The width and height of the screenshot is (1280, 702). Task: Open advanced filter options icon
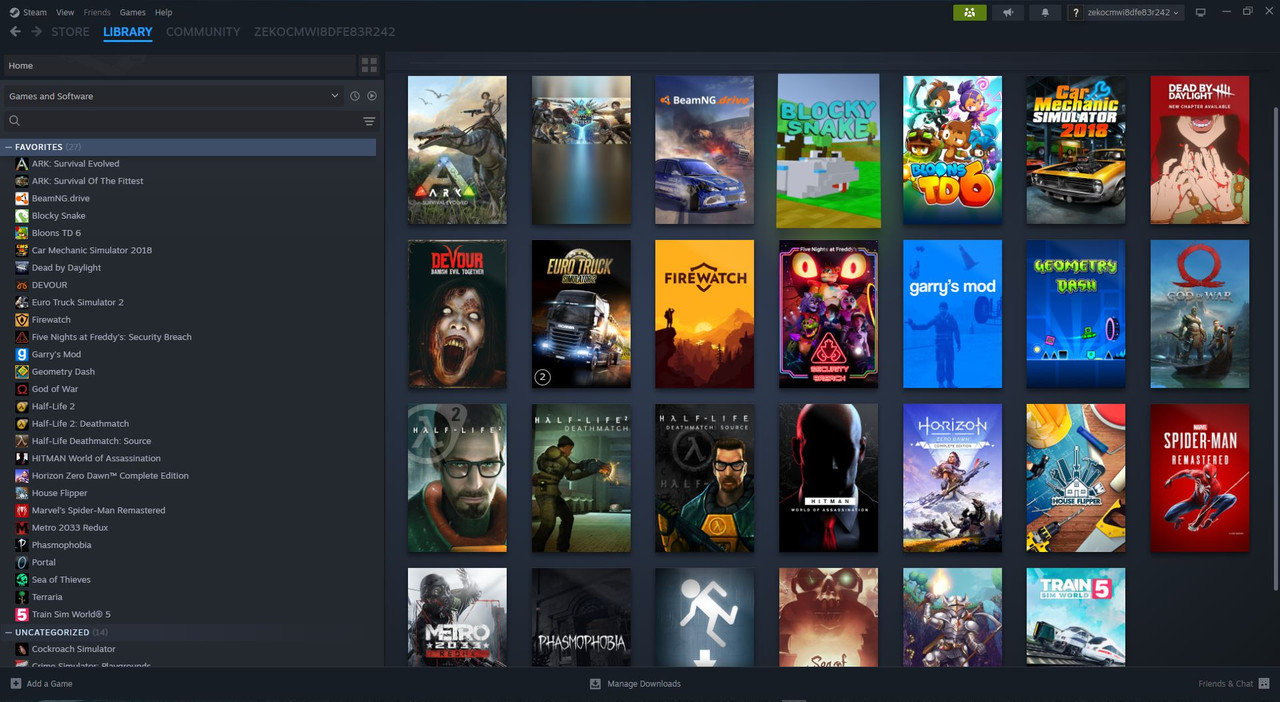pyautogui.click(x=369, y=121)
